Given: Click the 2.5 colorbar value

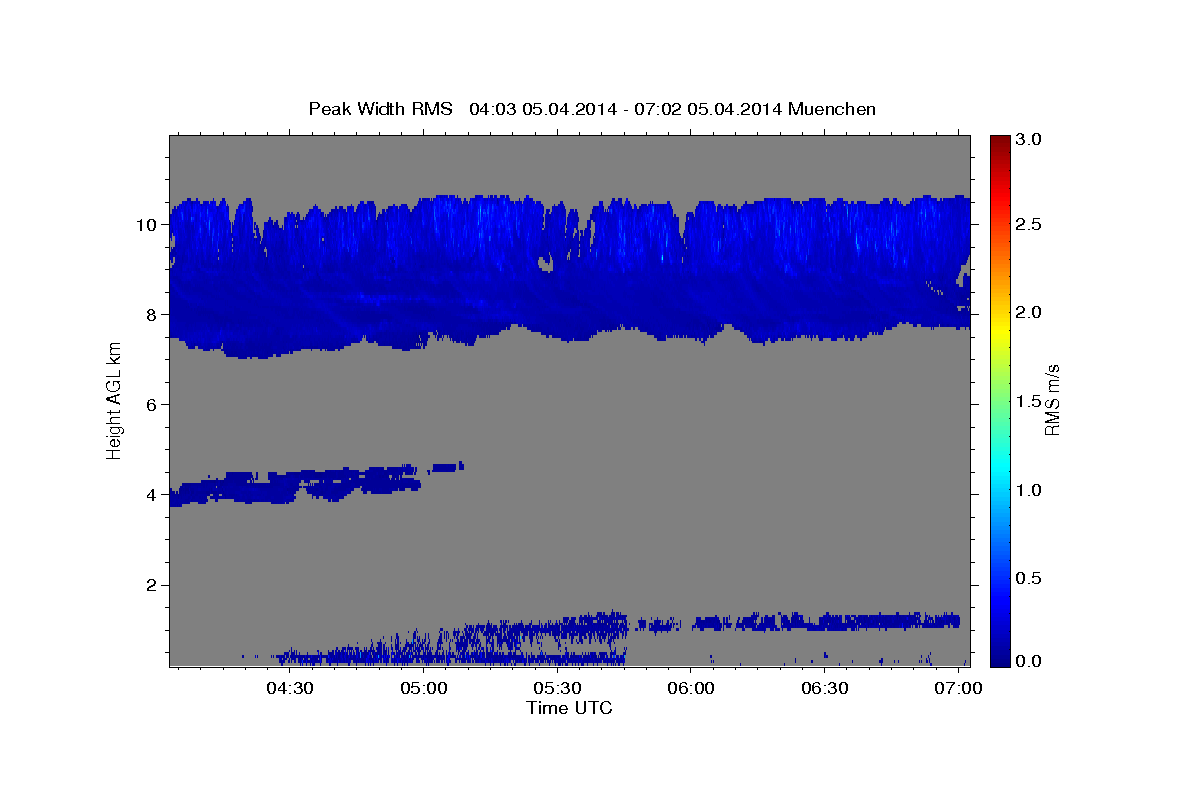Looking at the screenshot, I should tap(1030, 224).
